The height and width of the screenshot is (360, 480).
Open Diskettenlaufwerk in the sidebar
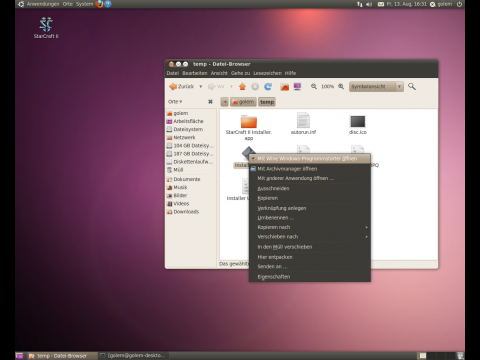click(191, 162)
